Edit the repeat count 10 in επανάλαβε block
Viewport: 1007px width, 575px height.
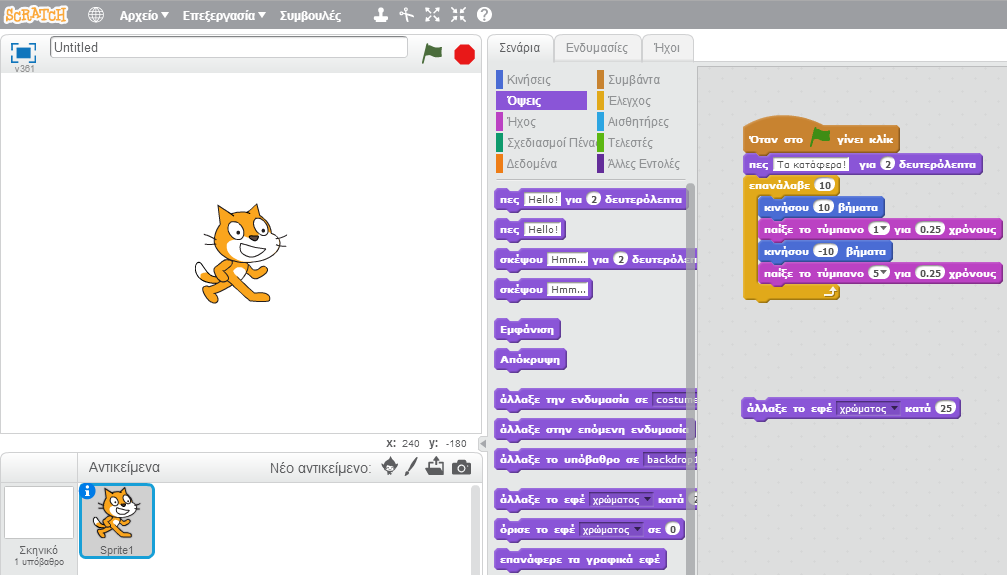click(x=825, y=185)
